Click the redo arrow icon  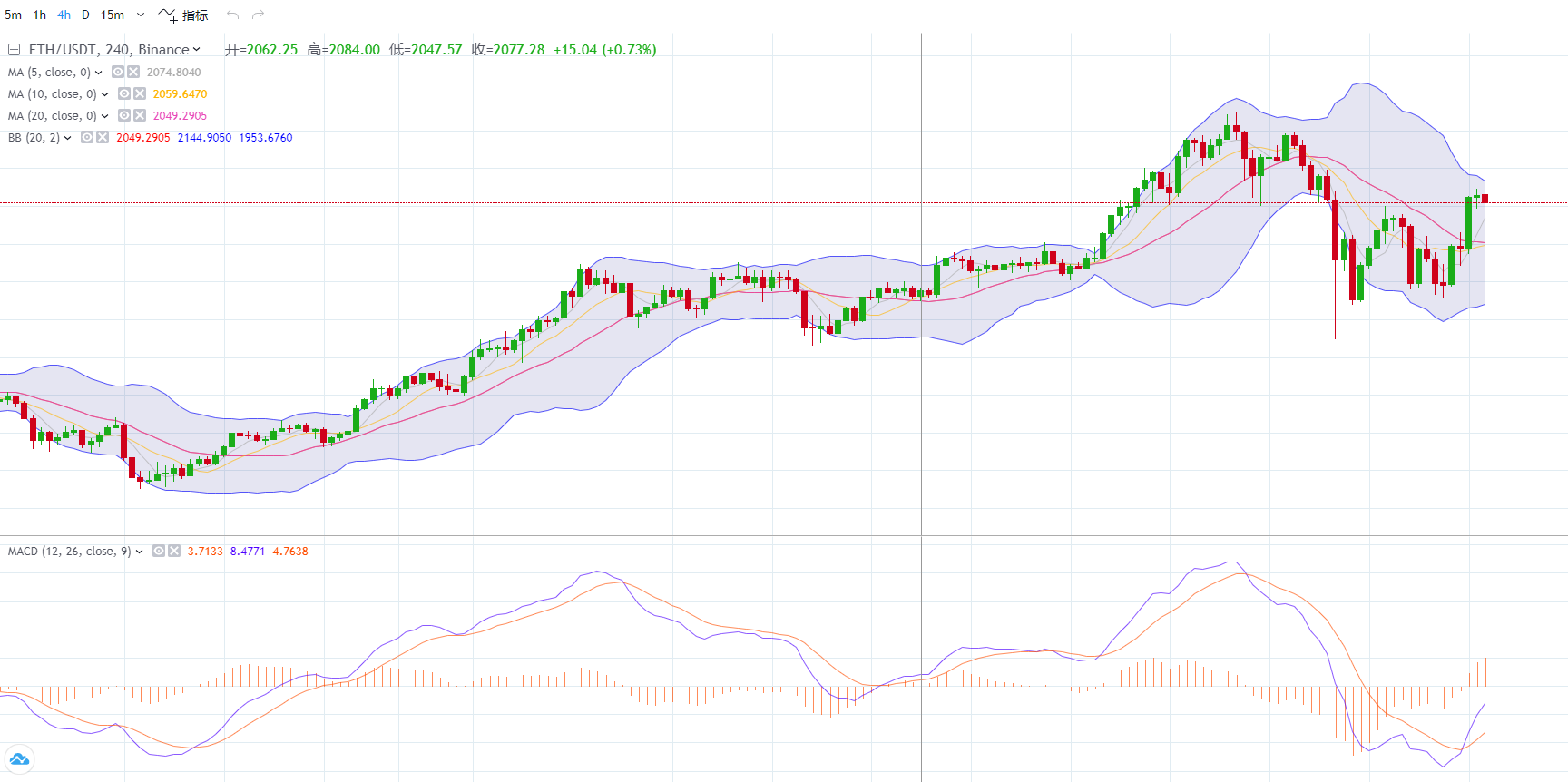point(259,15)
